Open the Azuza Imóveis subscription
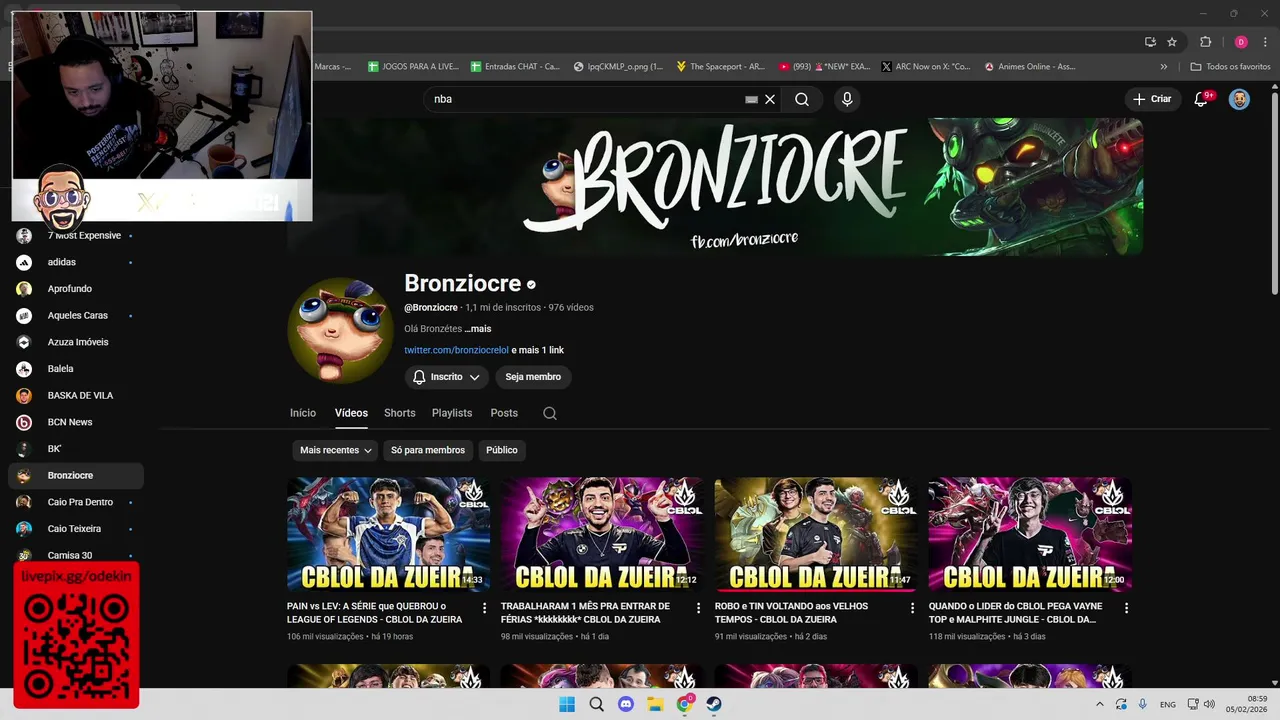 click(x=76, y=342)
